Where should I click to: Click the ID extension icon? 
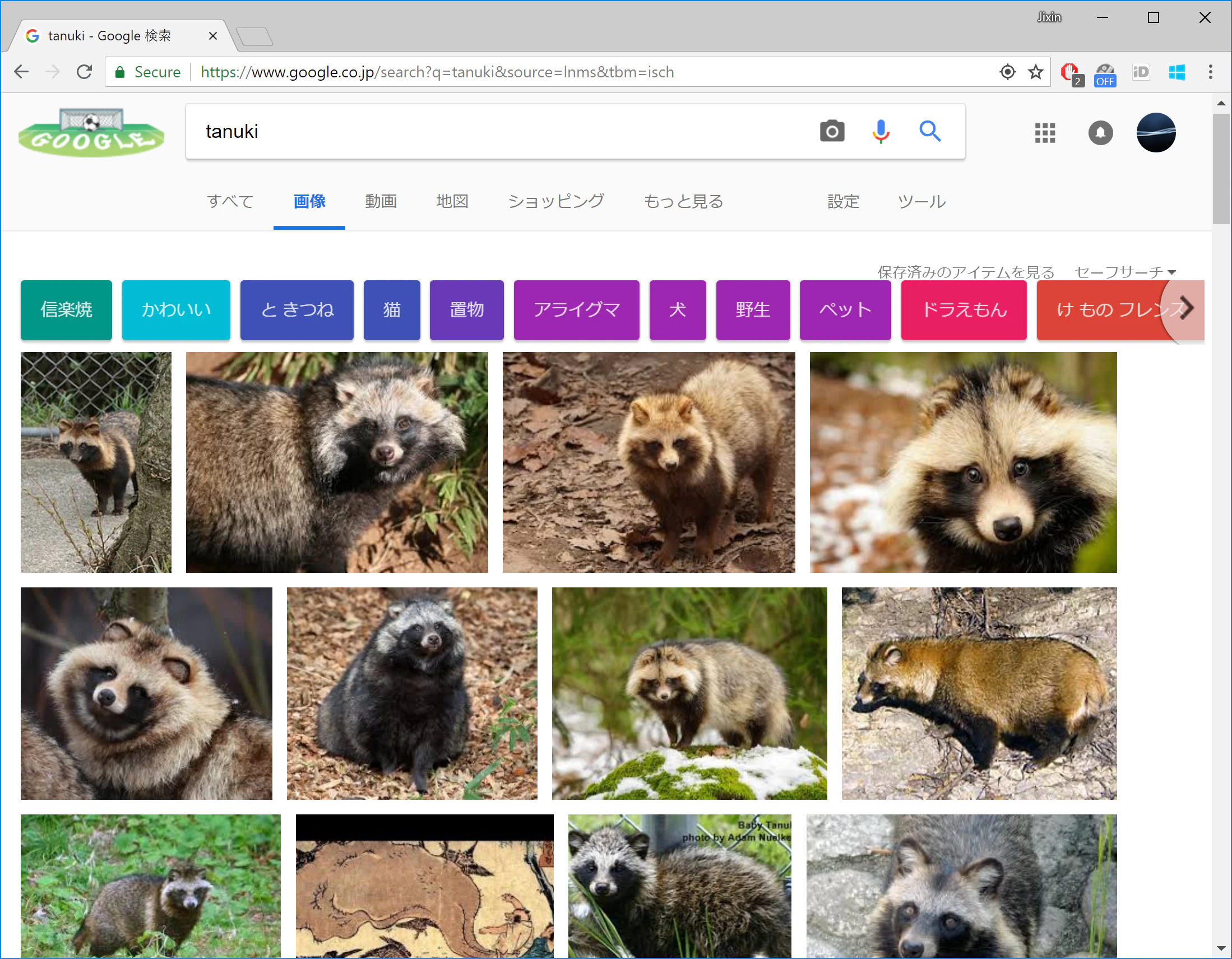tap(1141, 72)
